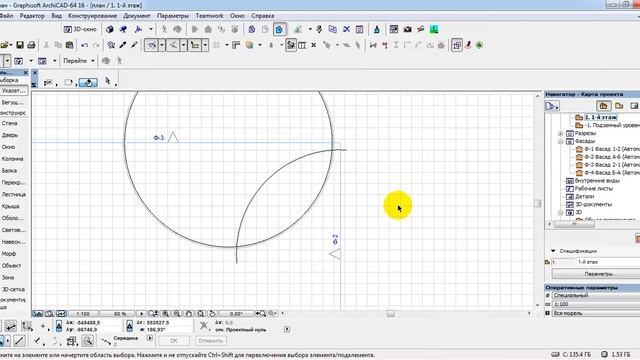This screenshot has width=640, height=360.
Task: Click the small bottle icon in top toolbar
Action: pyautogui.click(x=376, y=29)
